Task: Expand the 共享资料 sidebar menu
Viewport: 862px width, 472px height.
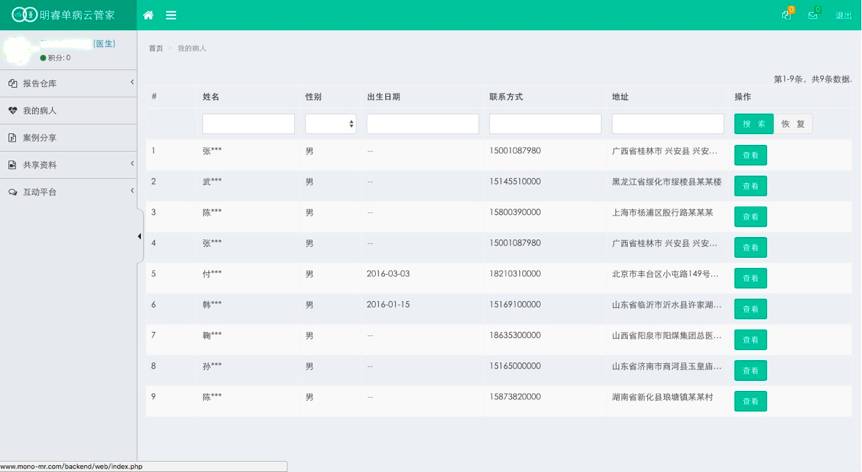Action: click(68, 164)
